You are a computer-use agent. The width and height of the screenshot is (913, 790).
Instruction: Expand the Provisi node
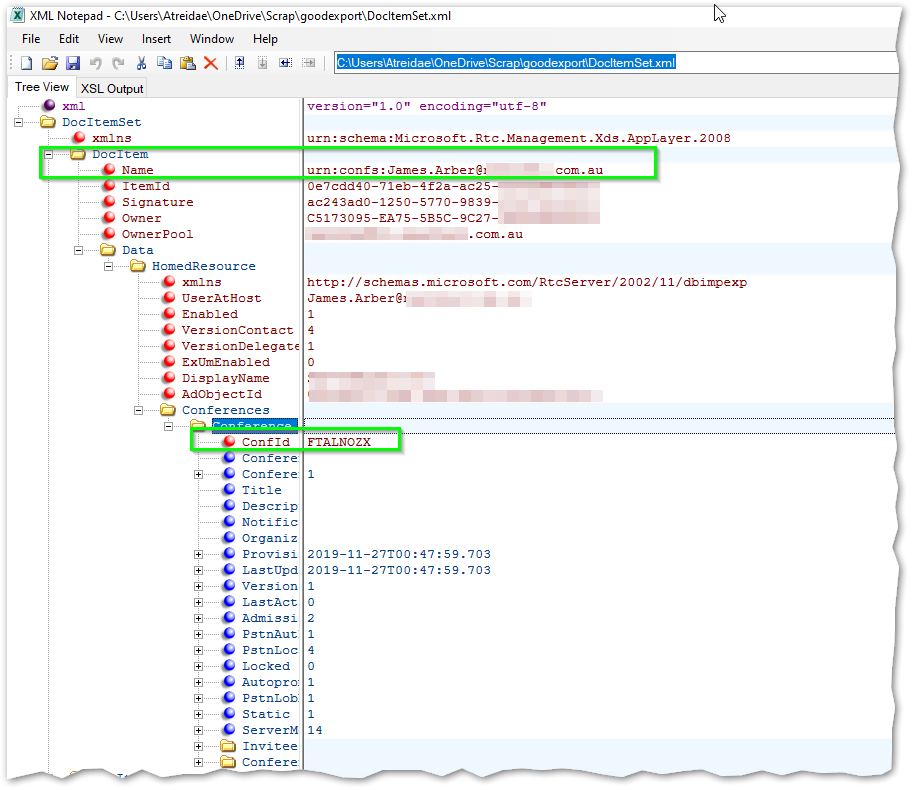coord(199,554)
